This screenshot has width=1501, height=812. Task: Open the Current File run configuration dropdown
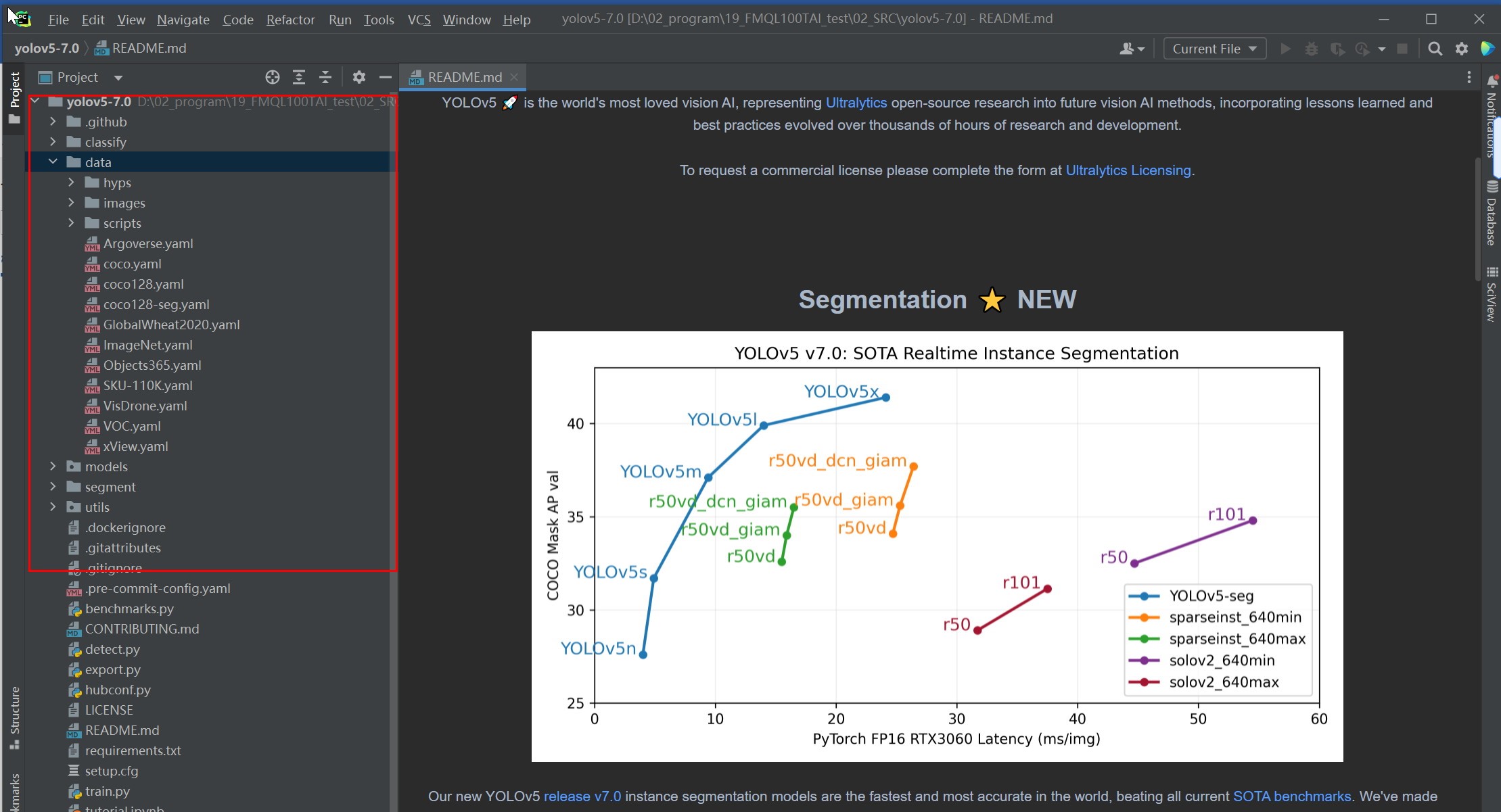(x=1214, y=49)
